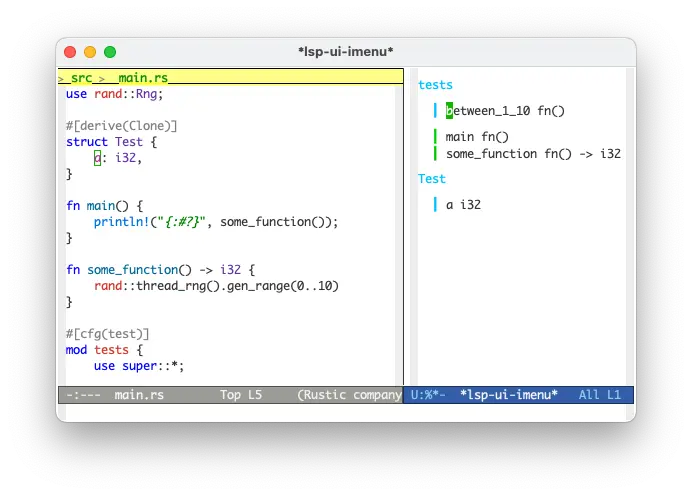Viewport: 692px width, 496px height.
Task: Select the main.rs breadcrumb segment
Action: coord(143,78)
